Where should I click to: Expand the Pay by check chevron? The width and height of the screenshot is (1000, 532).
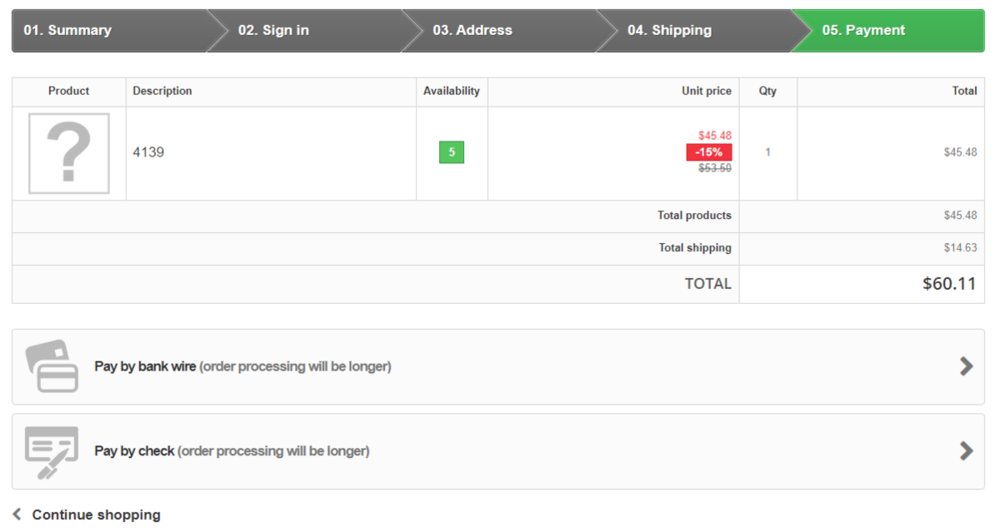pyautogui.click(x=966, y=451)
